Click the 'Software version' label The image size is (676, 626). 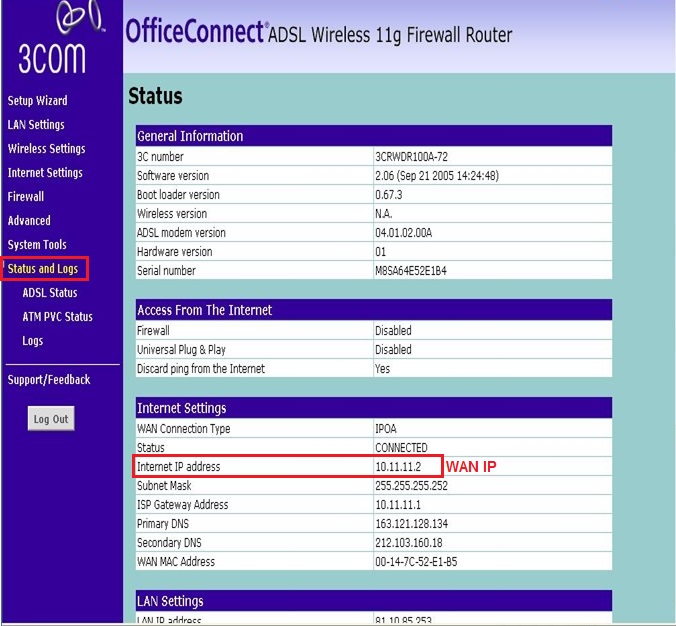173,176
